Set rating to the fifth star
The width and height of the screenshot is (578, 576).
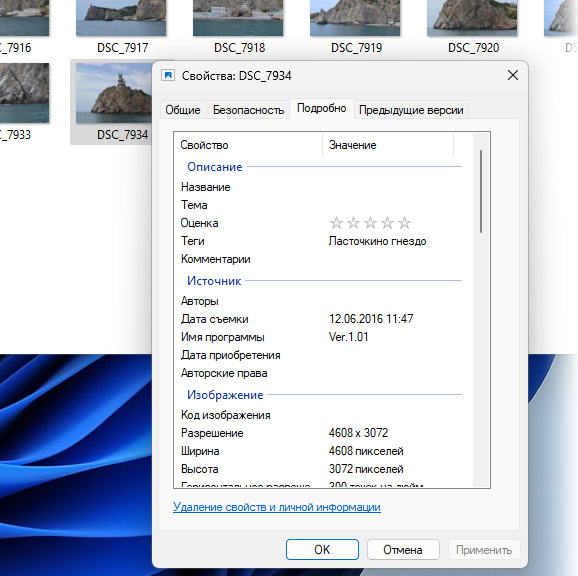point(404,223)
